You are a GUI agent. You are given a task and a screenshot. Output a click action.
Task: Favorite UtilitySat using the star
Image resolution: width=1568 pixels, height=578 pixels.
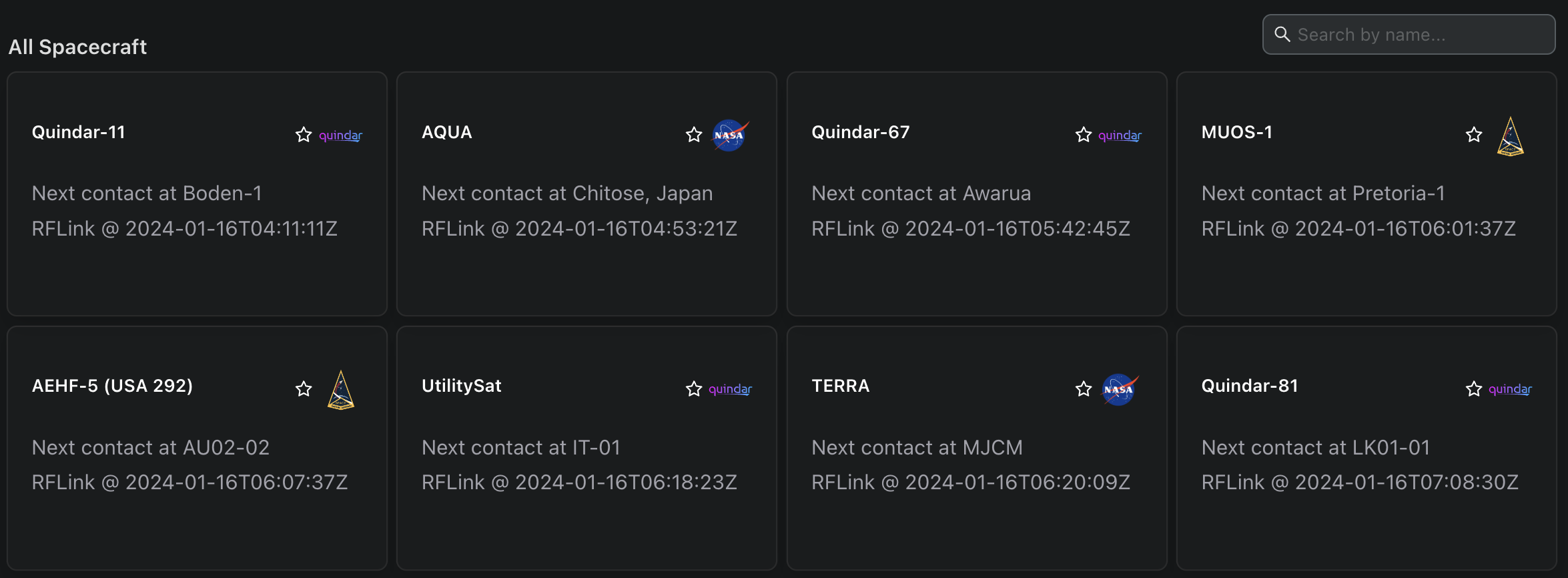point(694,388)
